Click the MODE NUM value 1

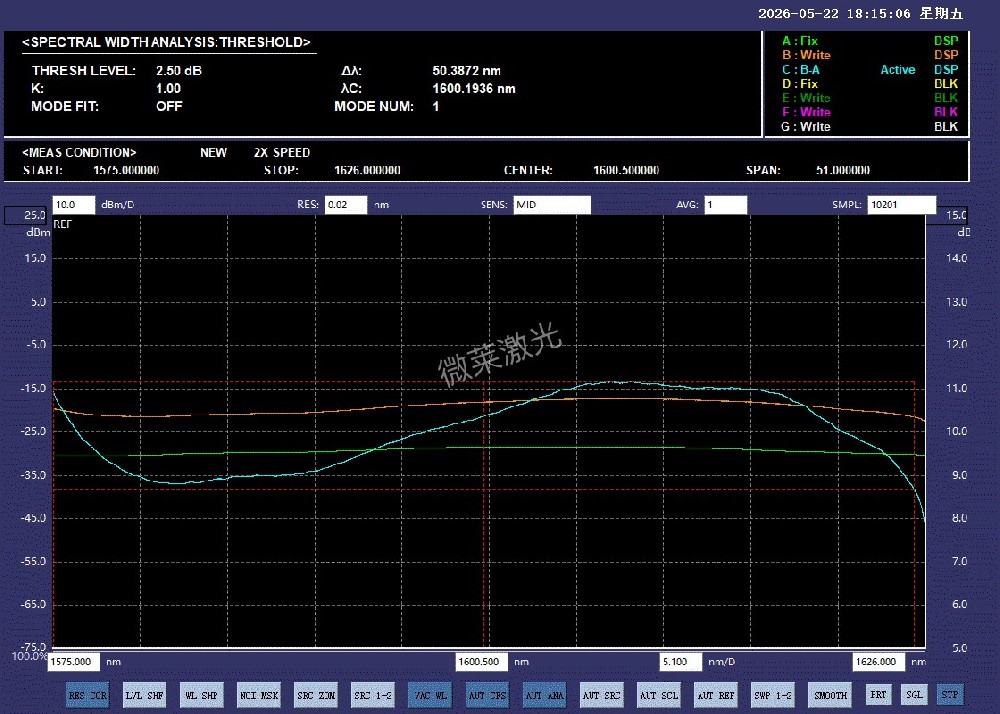(x=436, y=106)
